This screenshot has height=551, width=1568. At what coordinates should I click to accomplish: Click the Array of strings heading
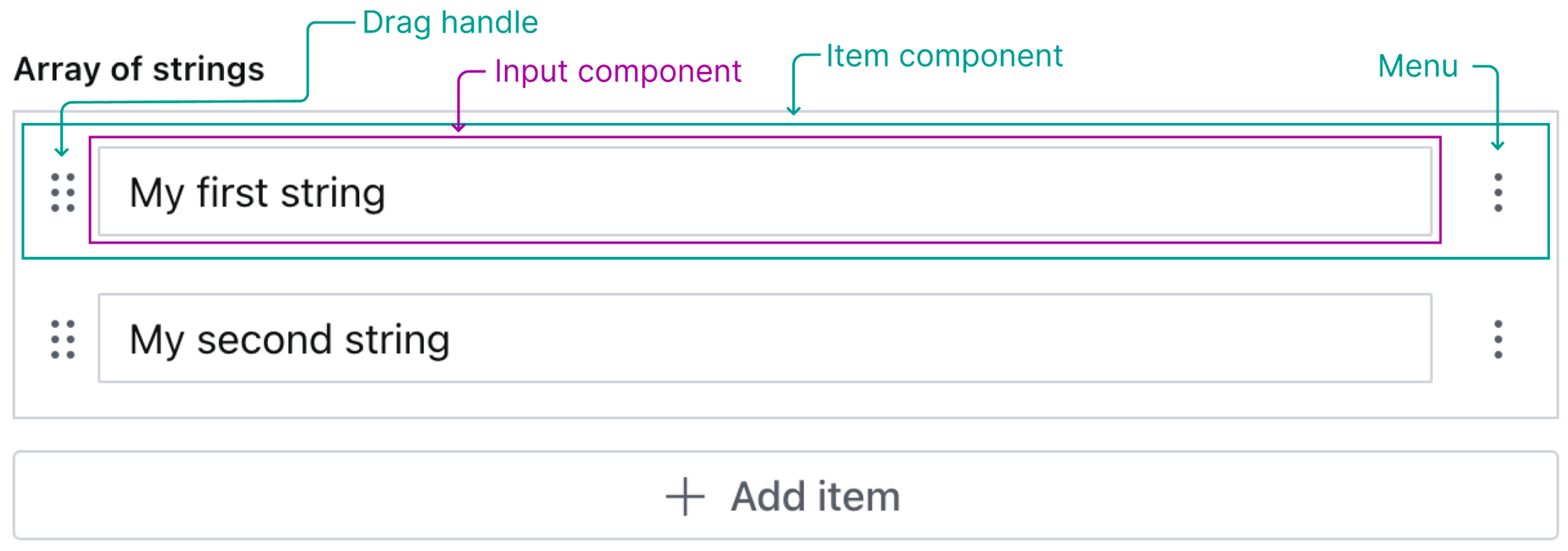139,69
